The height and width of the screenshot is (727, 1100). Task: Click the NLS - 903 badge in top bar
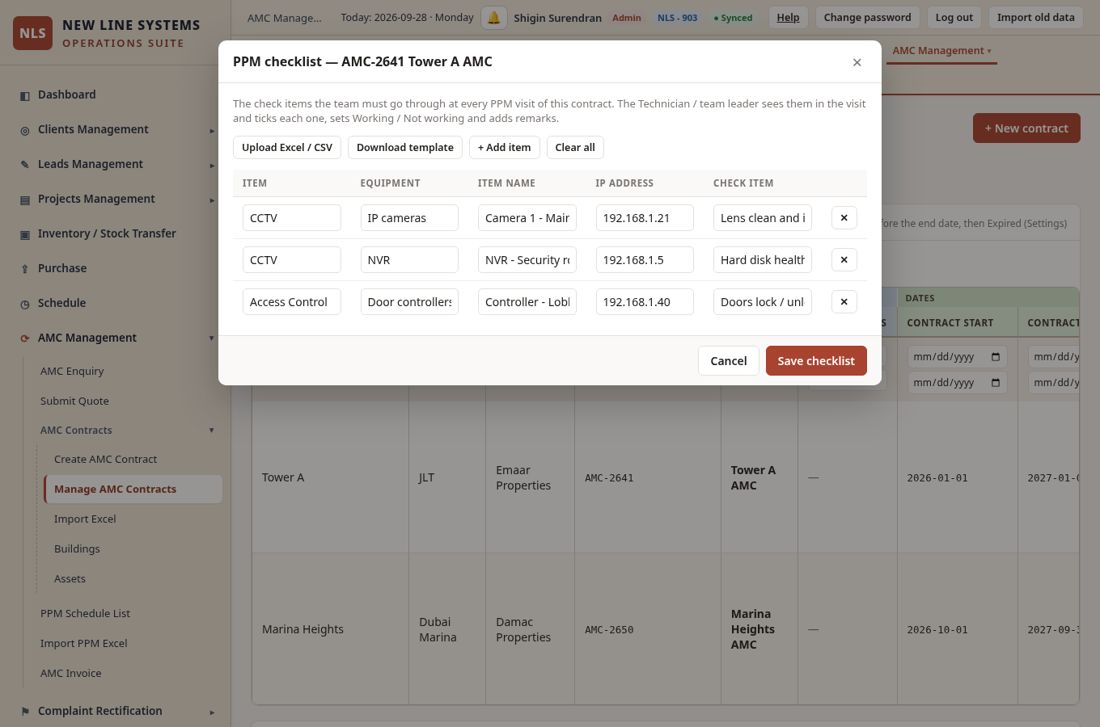point(677,18)
